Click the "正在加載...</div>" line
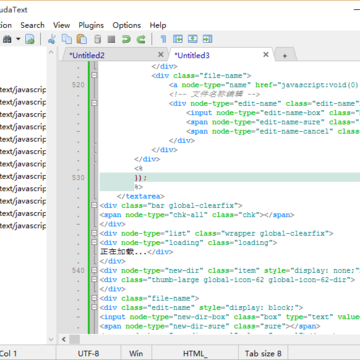The width and height of the screenshot is (360, 360). tap(136, 252)
